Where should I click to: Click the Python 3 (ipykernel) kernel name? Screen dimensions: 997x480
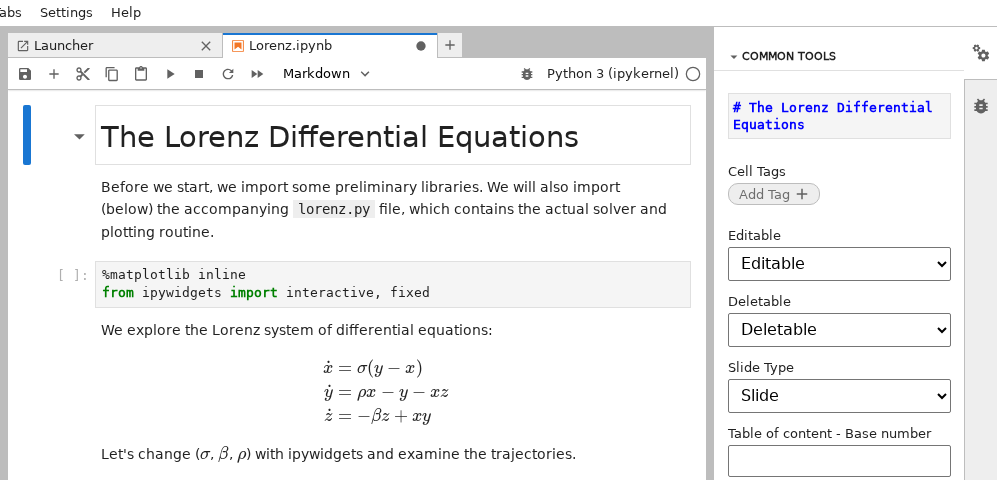613,74
